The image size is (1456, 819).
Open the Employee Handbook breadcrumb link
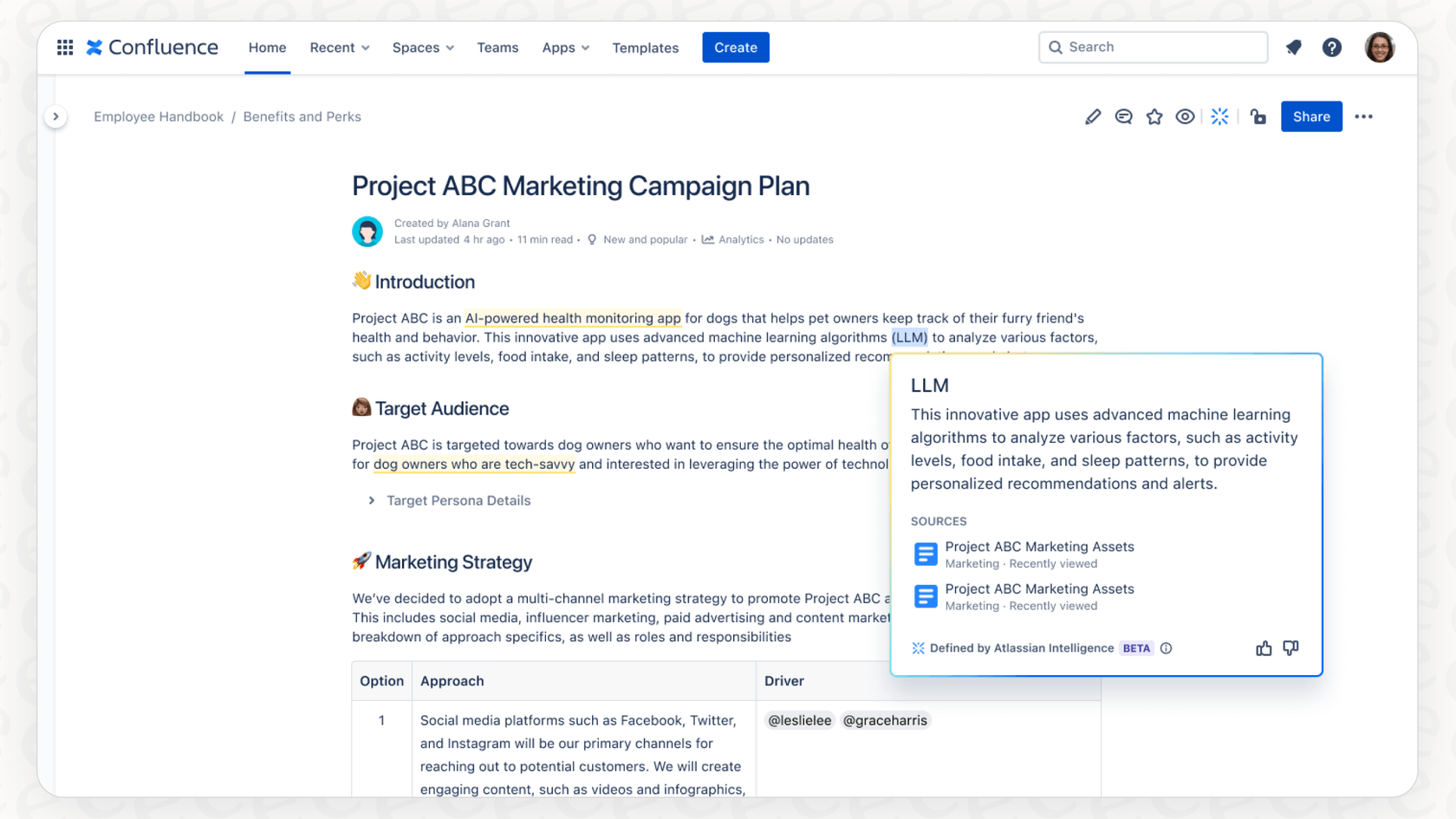point(159,116)
